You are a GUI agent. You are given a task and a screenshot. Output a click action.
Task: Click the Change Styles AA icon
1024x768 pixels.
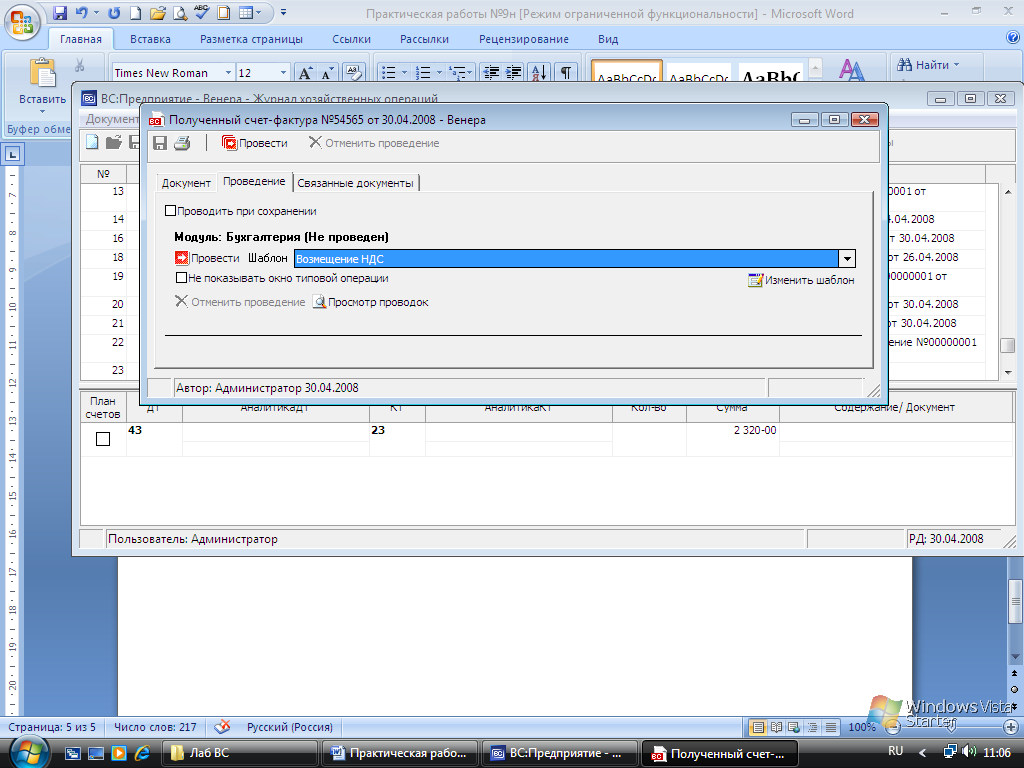point(852,71)
